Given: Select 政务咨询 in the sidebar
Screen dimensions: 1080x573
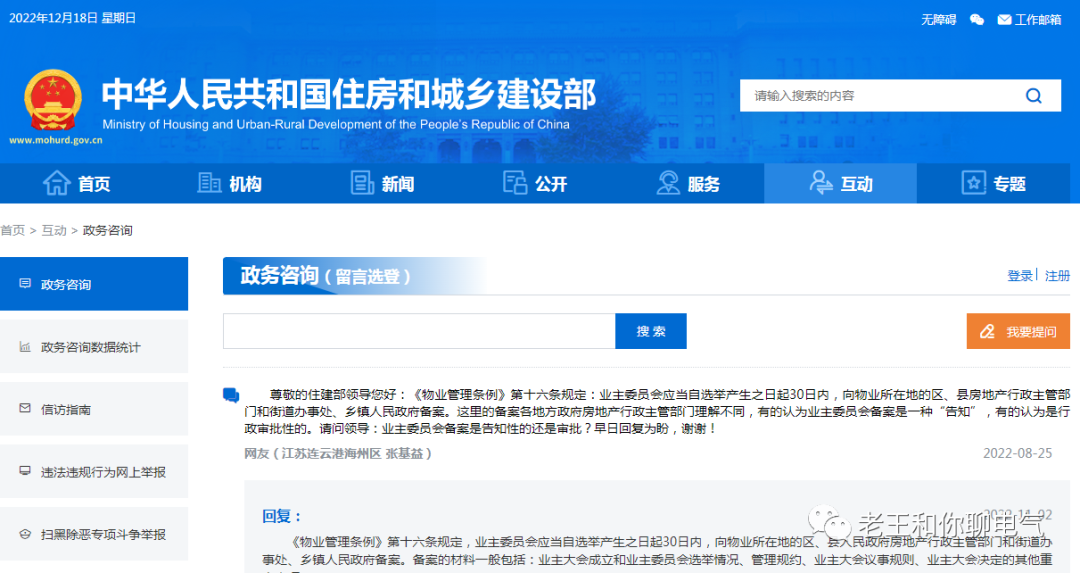Looking at the screenshot, I should point(94,284).
